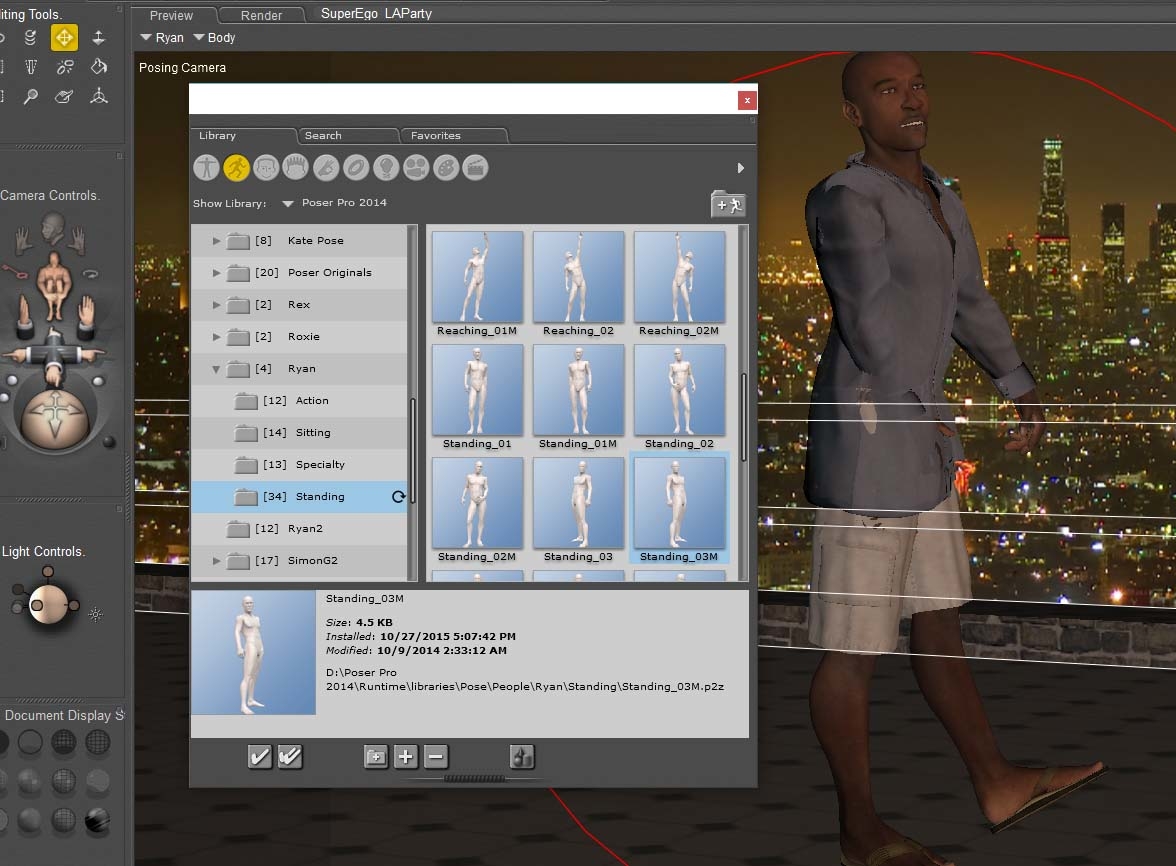
Task: Open the Show Library dropdown
Action: [x=288, y=204]
